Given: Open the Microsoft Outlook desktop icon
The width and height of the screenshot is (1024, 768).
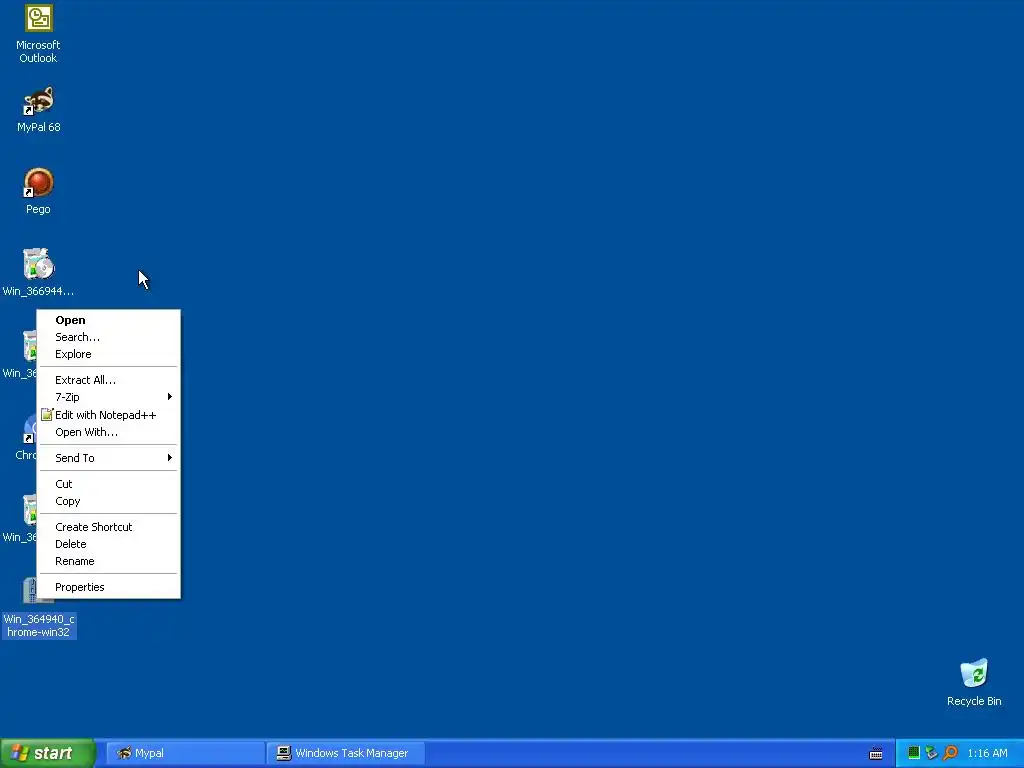Looking at the screenshot, I should pyautogui.click(x=38, y=18).
